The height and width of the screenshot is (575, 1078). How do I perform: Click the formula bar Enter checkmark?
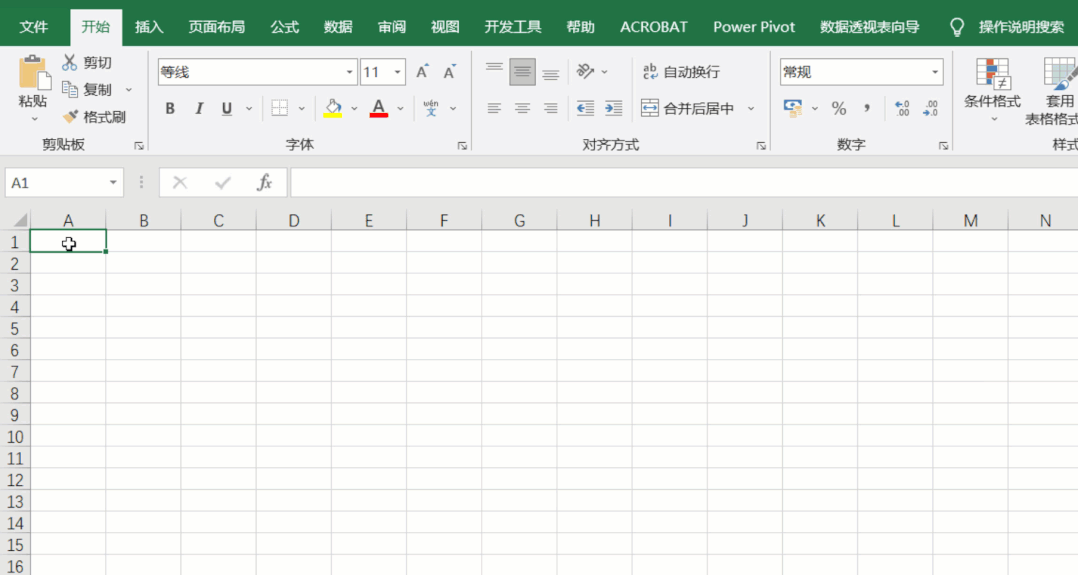click(223, 182)
